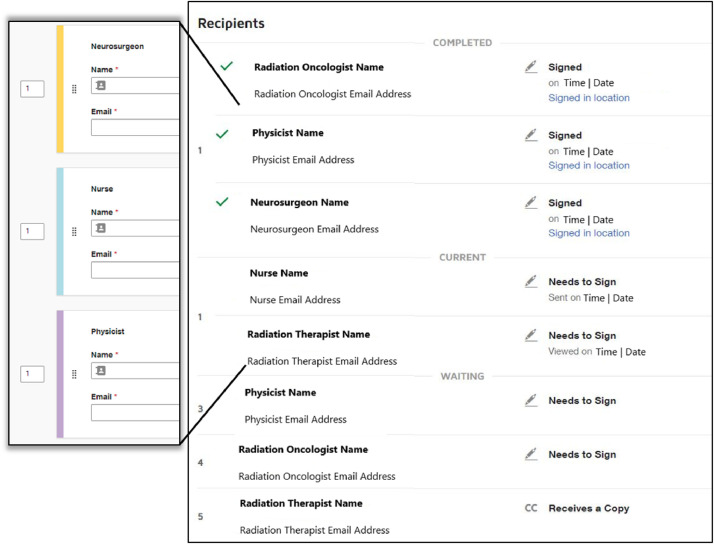Click the Physicist Name input field in left panel
The image size is (714, 544).
click(x=135, y=371)
